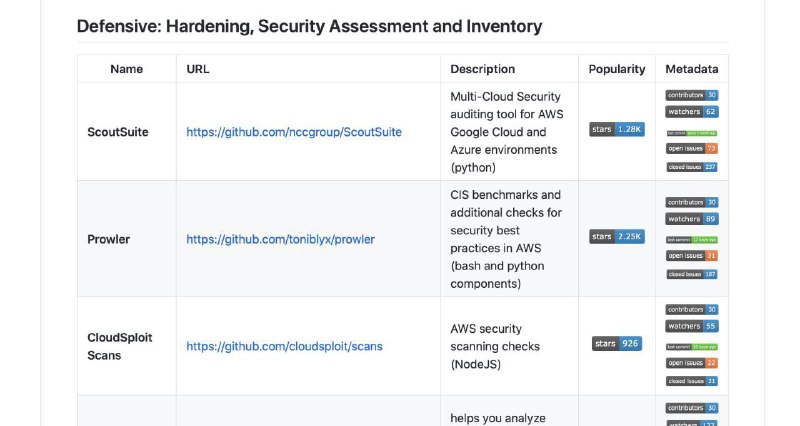Click the Prowler open issues 31 badge
The image size is (800, 426).
tap(692, 256)
